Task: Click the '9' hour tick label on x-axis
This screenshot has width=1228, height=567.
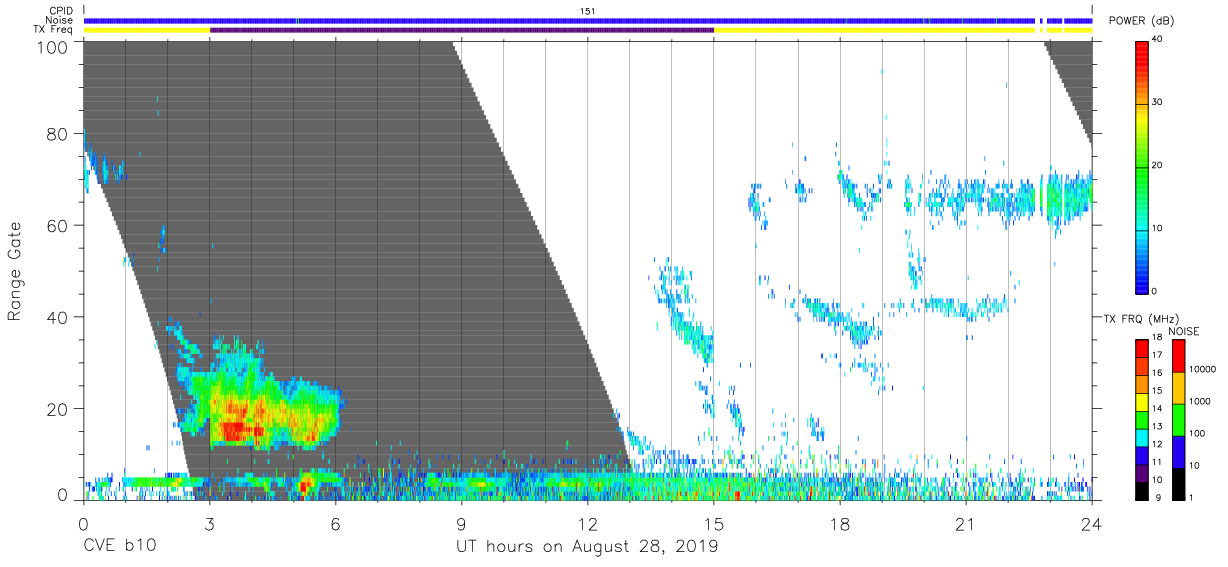Action: click(461, 522)
